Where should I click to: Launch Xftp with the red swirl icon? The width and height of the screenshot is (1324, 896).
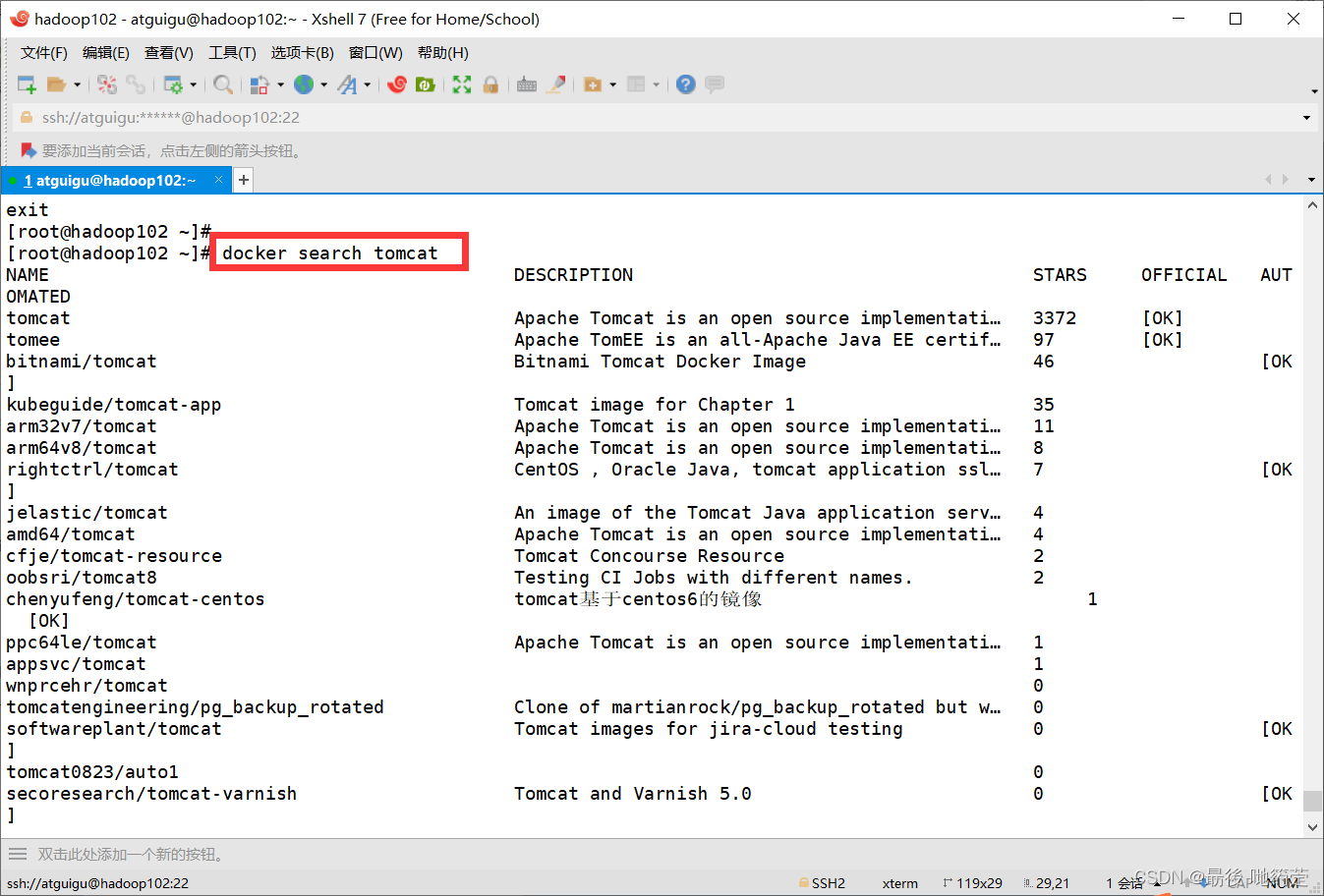[397, 84]
